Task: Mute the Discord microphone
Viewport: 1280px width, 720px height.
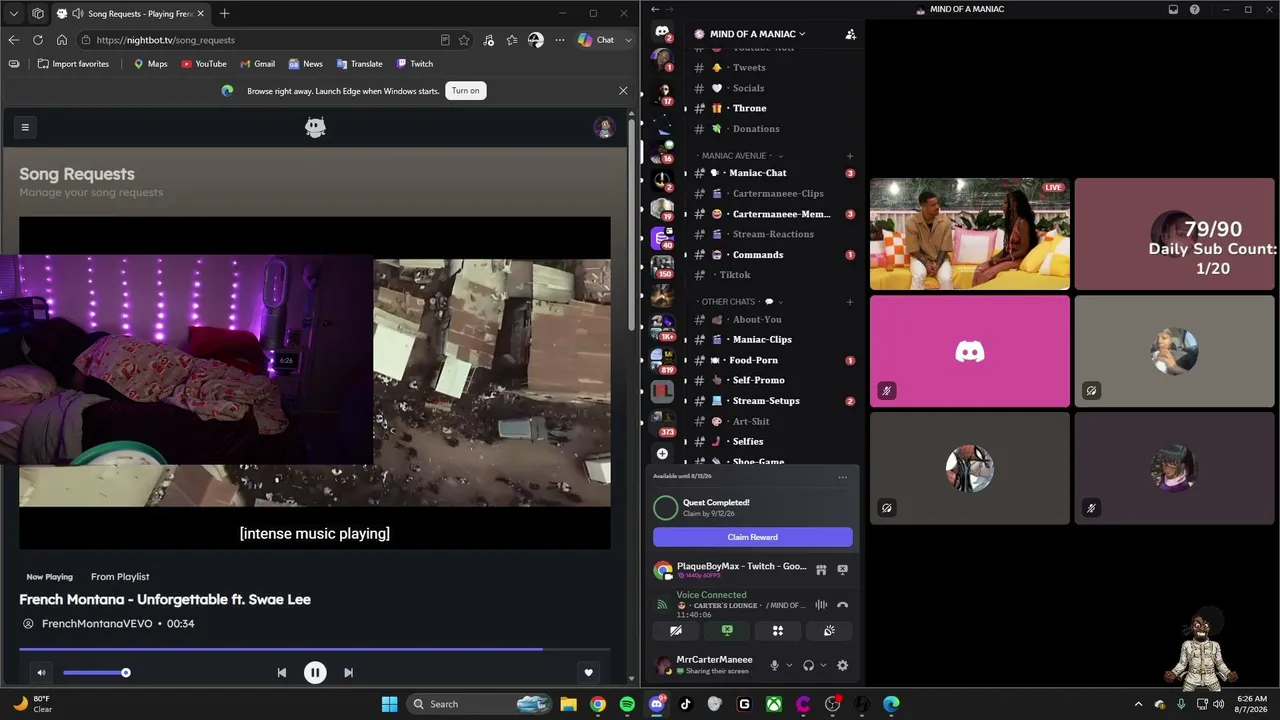Action: (x=774, y=665)
